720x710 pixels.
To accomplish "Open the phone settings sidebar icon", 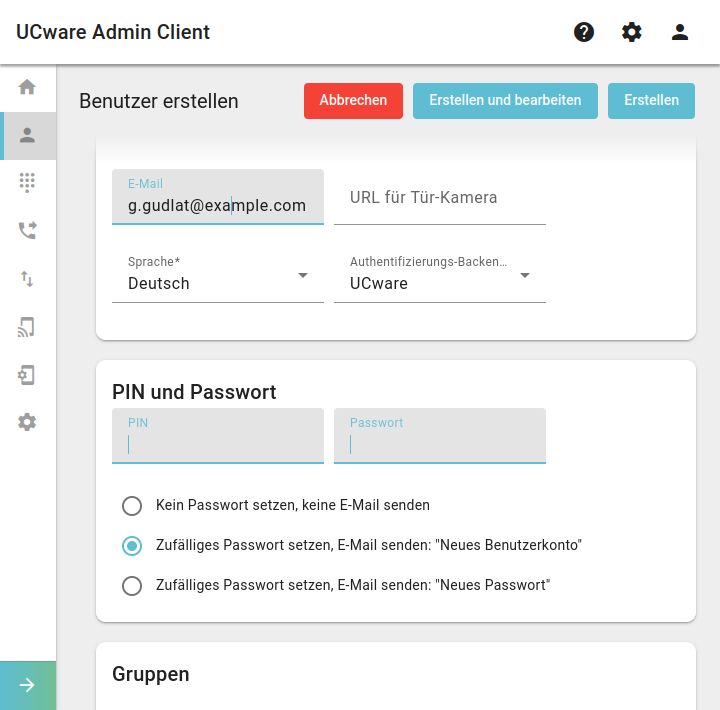I will [x=27, y=375].
